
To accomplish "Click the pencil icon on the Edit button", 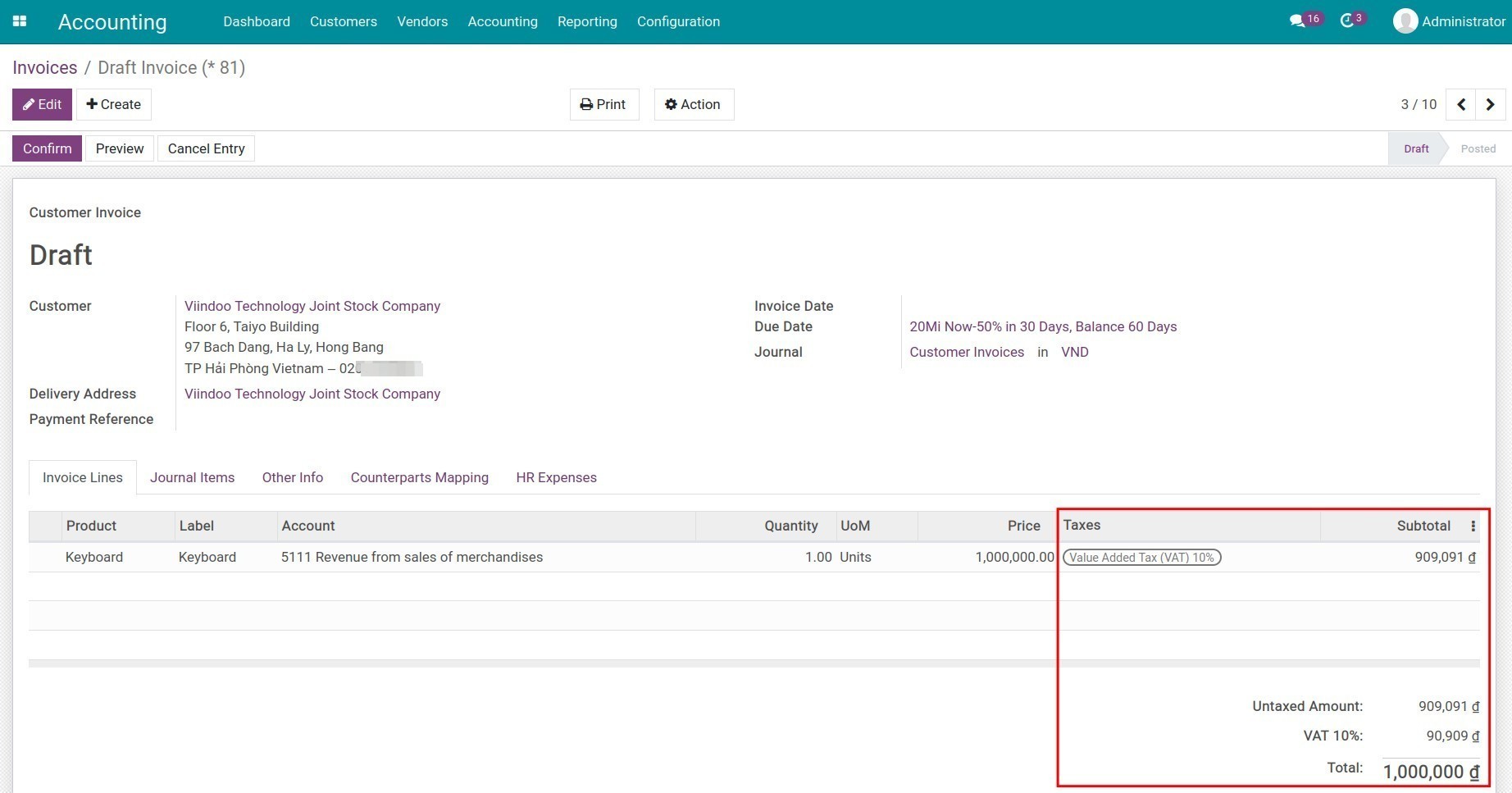I will point(30,104).
